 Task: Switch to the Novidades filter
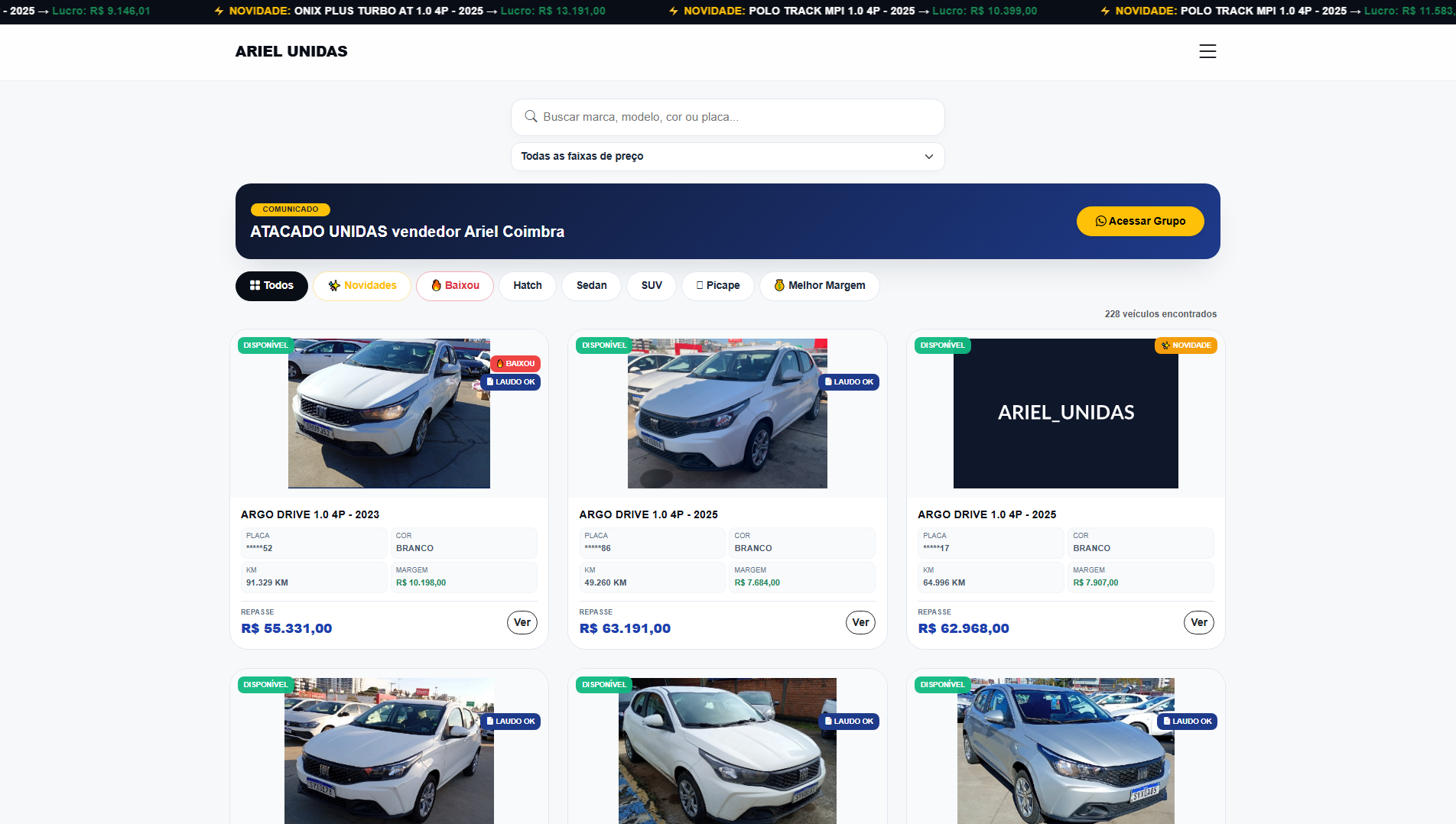coord(362,286)
